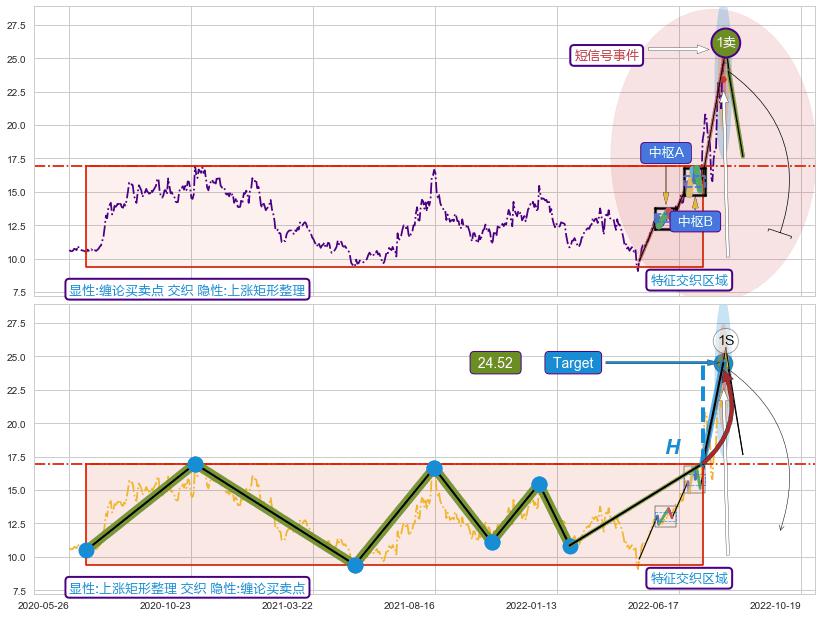This screenshot has height=617, width=822.
Task: Click the blue peak dot near 2022-01-13
Action: [x=539, y=484]
